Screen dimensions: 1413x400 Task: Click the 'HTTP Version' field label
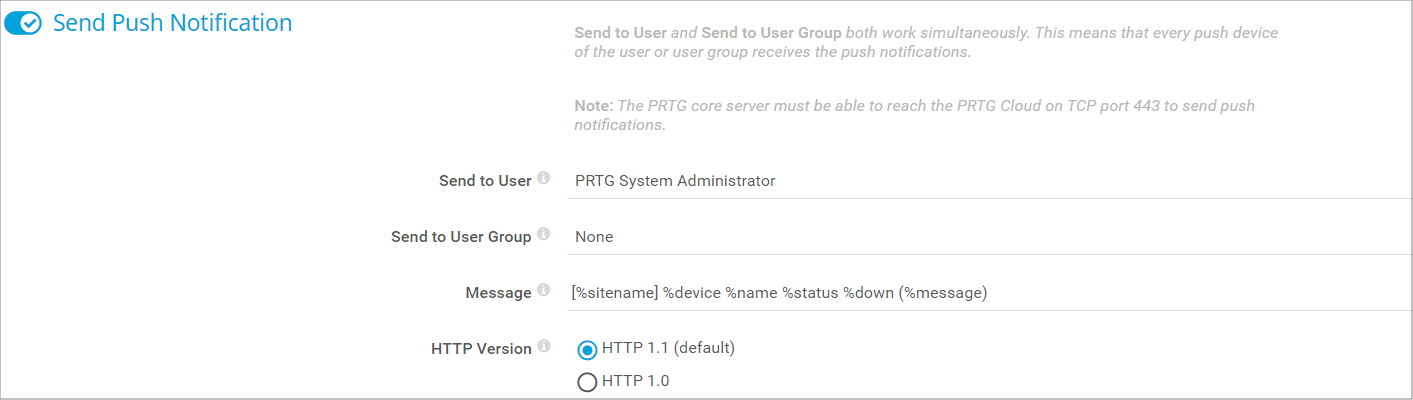tap(481, 349)
